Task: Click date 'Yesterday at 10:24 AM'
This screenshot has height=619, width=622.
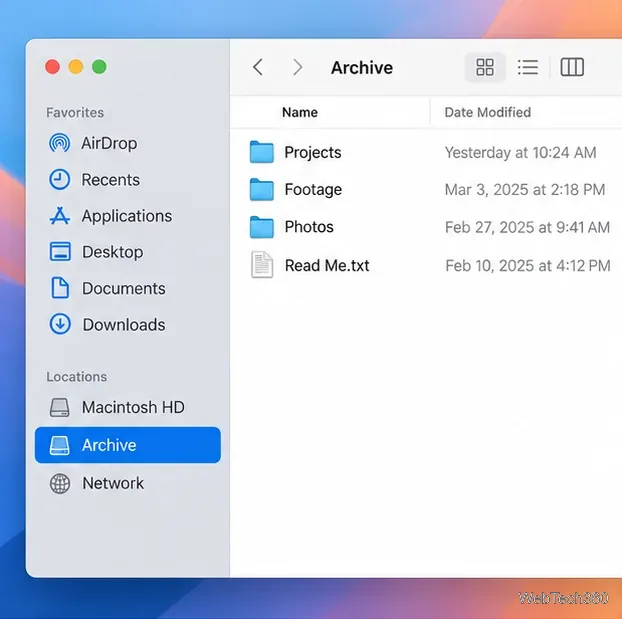Action: tap(520, 152)
